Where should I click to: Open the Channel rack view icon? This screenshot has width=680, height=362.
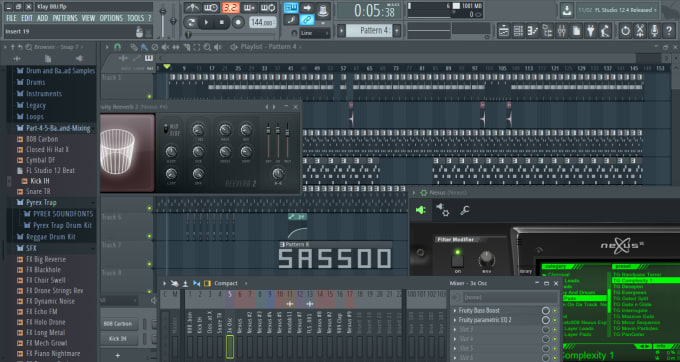(518, 31)
